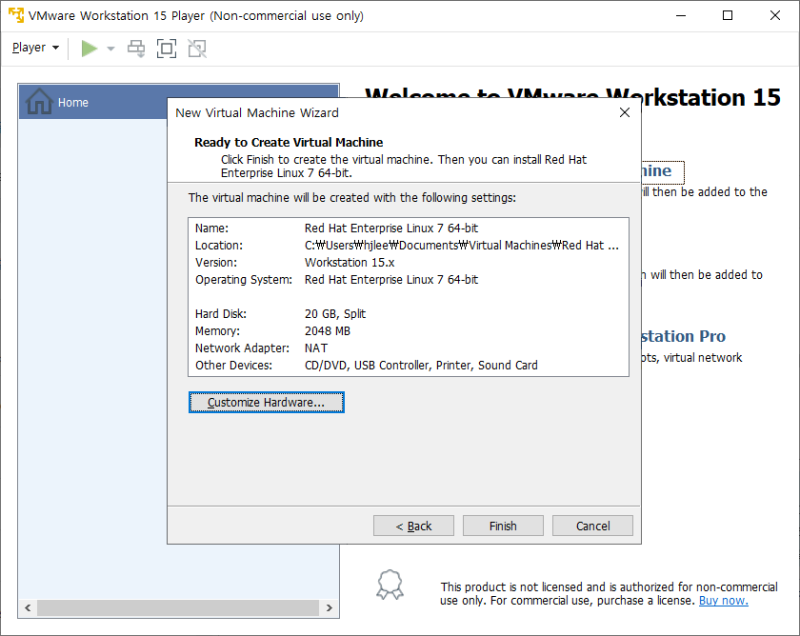The width and height of the screenshot is (800, 636).
Task: Click the Unity mode toolbar icon
Action: pyautogui.click(x=196, y=47)
